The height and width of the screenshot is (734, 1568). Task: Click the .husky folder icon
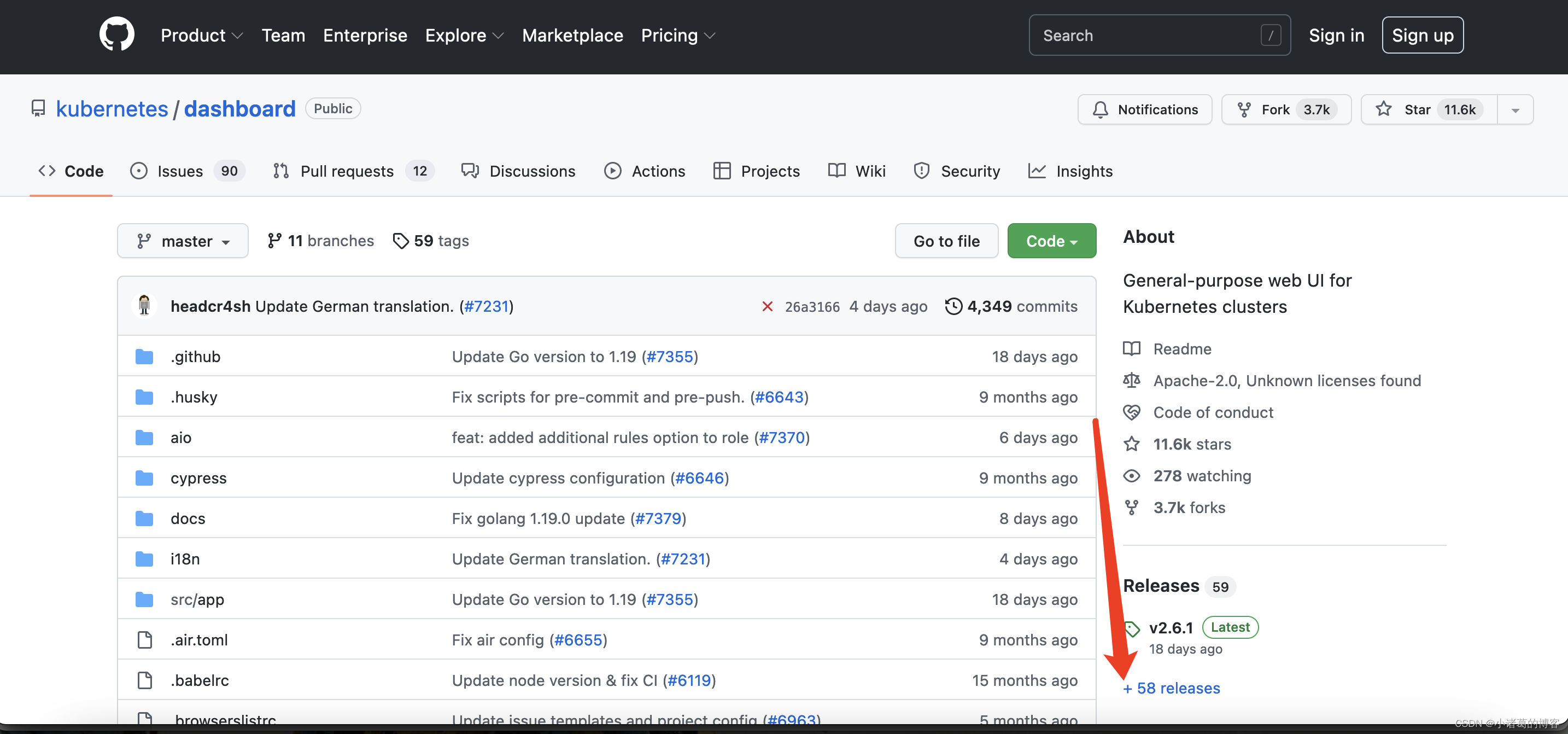click(144, 397)
